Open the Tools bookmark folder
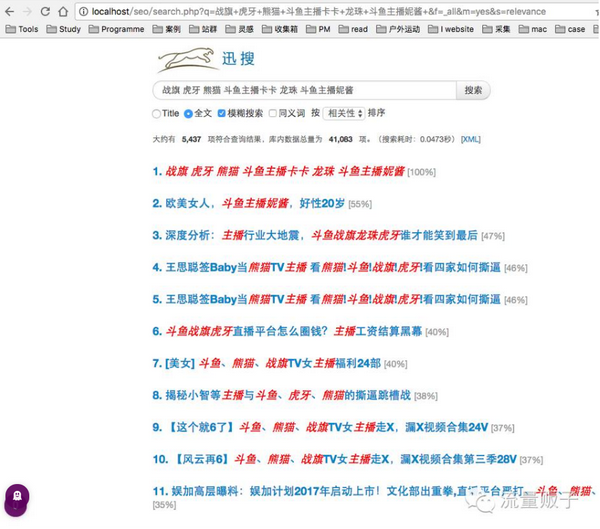This screenshot has width=600, height=529. 22,29
